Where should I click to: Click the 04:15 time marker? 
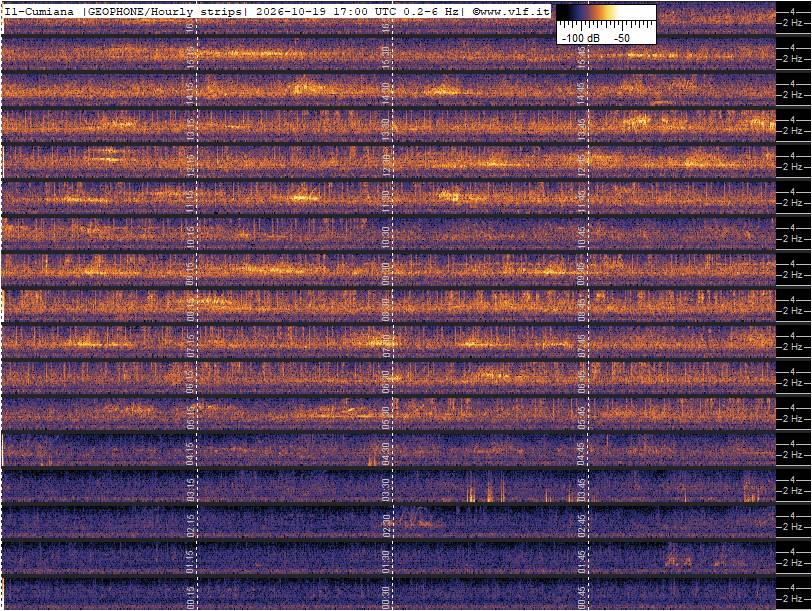pyautogui.click(x=190, y=454)
